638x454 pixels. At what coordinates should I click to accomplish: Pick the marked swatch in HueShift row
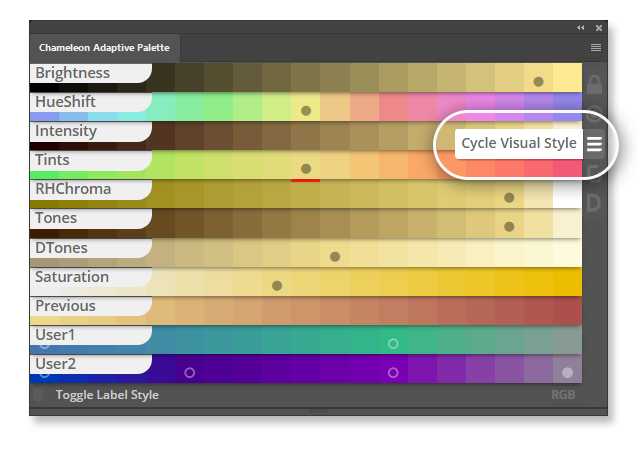point(306,107)
